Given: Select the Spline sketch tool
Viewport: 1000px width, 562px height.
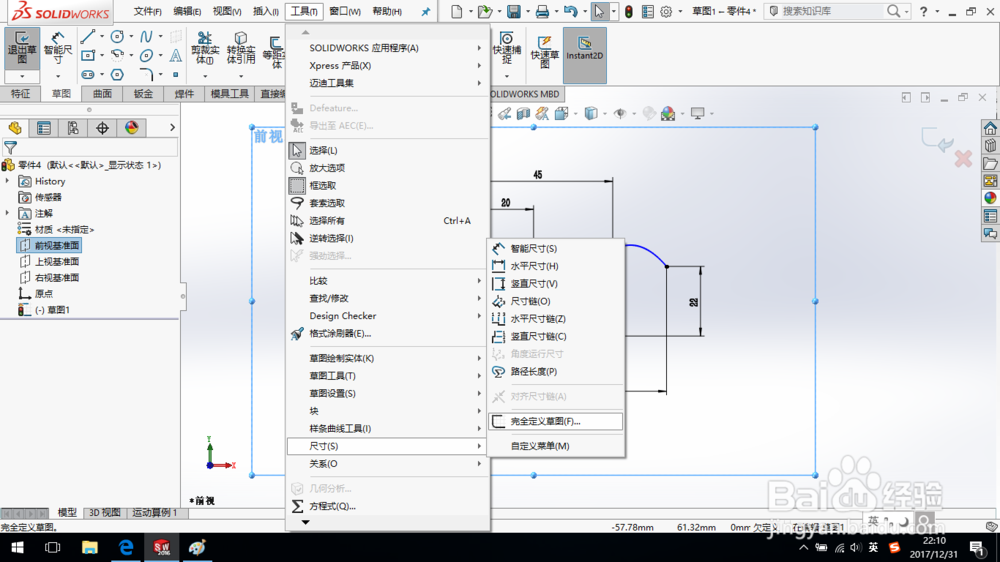Looking at the screenshot, I should pyautogui.click(x=147, y=37).
